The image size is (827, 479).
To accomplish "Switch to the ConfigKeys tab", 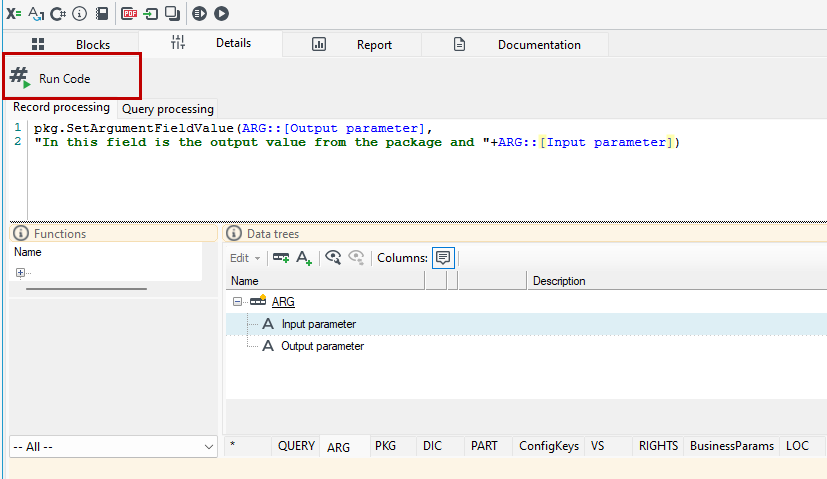I will point(549,446).
